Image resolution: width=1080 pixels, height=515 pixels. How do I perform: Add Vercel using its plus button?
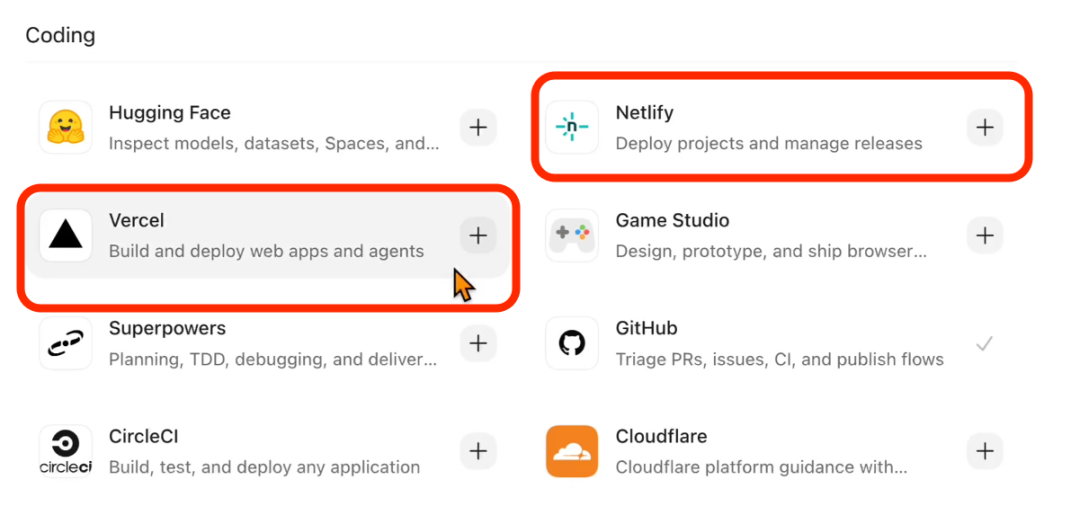click(x=478, y=235)
